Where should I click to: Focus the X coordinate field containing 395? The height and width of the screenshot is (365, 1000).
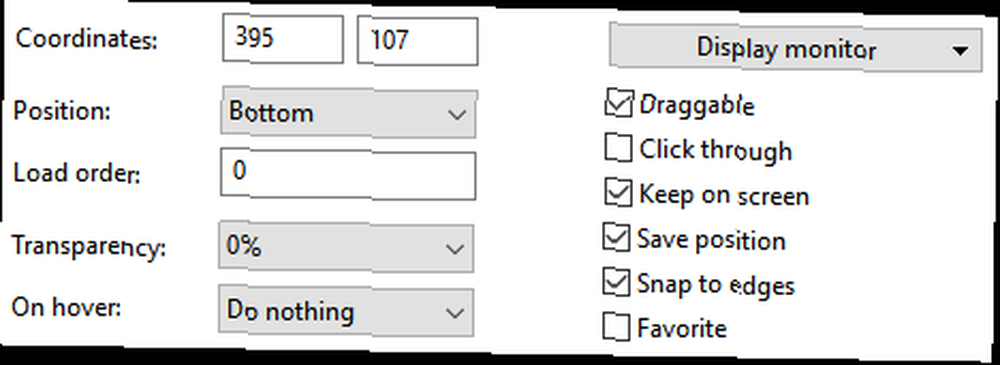point(283,40)
